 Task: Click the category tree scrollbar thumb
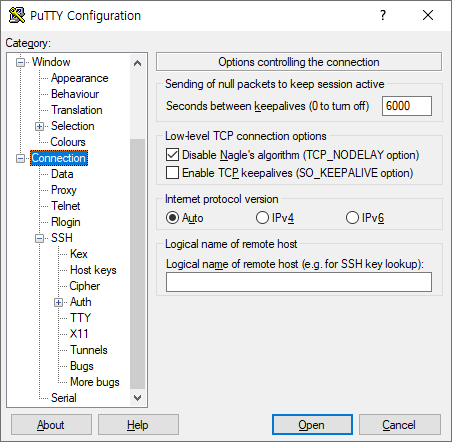coord(137,264)
